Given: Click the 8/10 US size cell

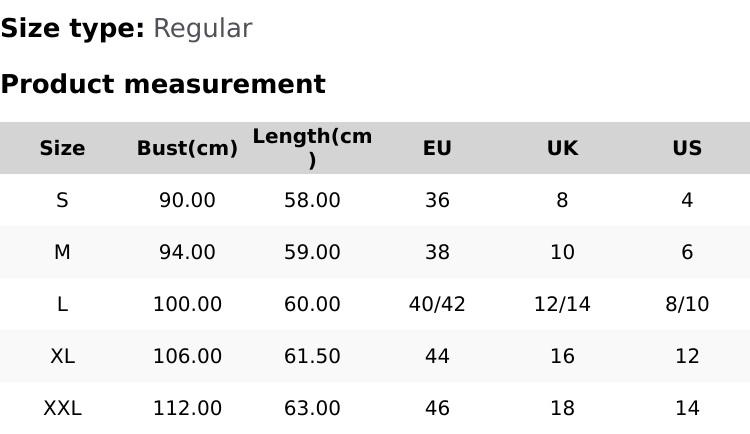Looking at the screenshot, I should tap(687, 304).
